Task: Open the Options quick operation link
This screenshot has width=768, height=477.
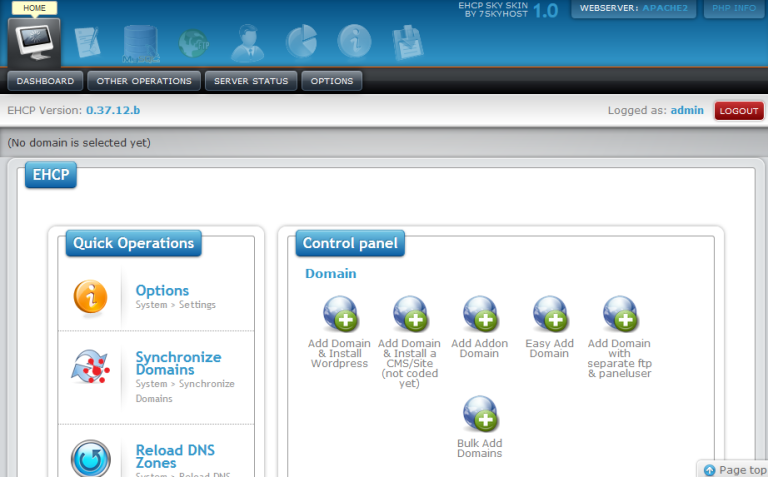Action: point(162,290)
